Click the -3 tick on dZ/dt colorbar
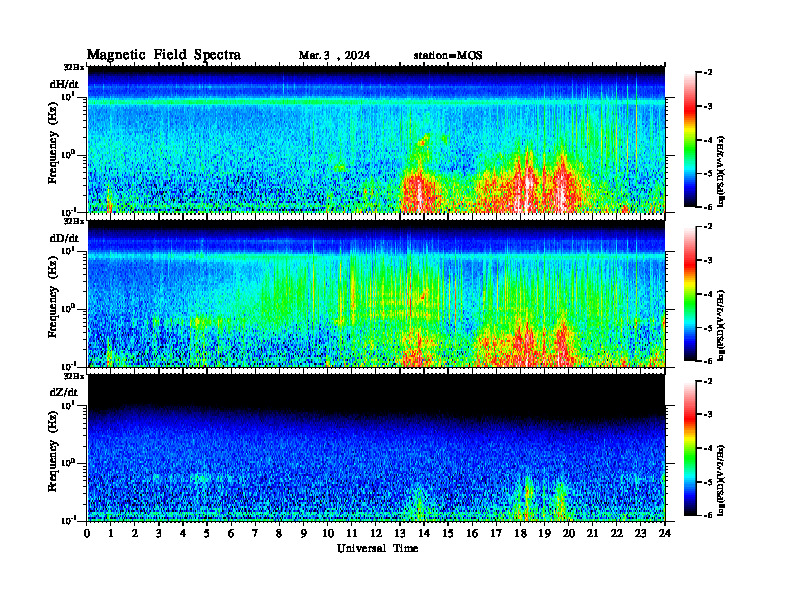792x612 pixels. (x=709, y=415)
